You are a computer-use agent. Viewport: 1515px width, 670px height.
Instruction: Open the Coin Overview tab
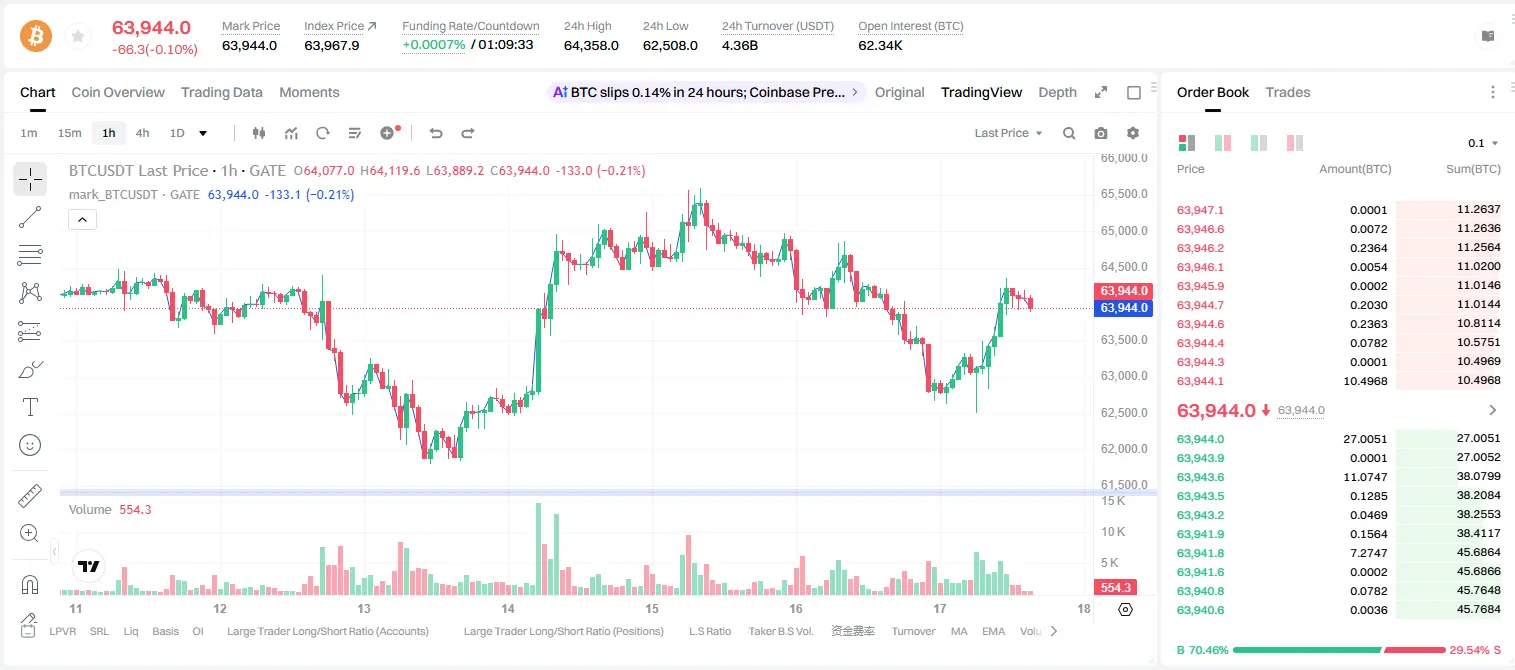(x=118, y=92)
